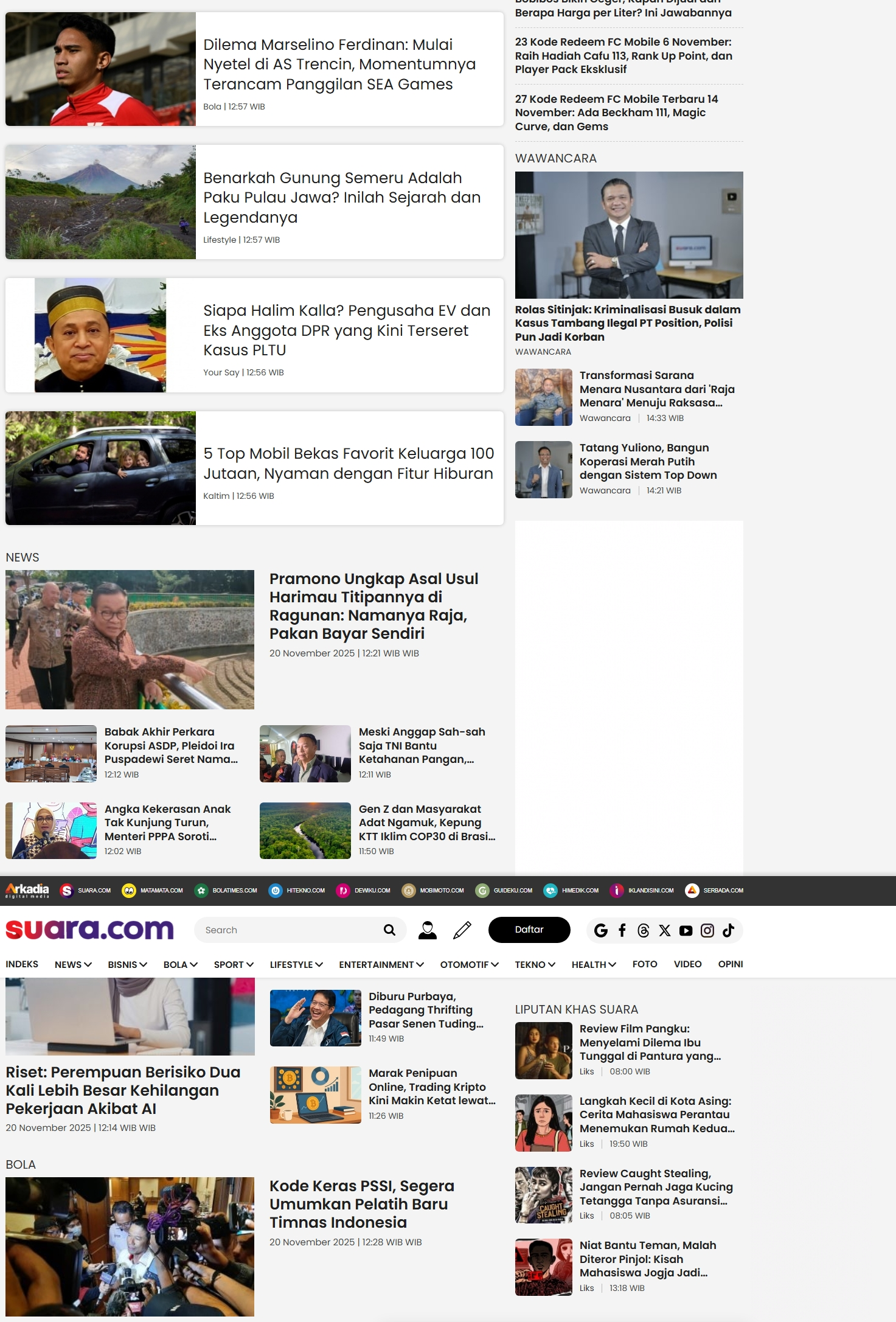Visit the Threads profile icon
896x1322 pixels.
644,930
